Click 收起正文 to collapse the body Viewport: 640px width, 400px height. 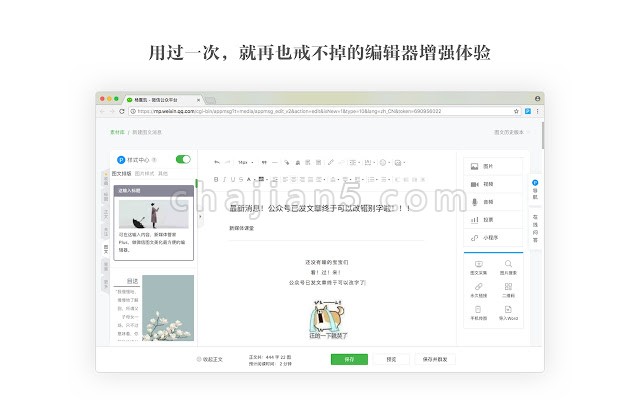pyautogui.click(x=210, y=359)
